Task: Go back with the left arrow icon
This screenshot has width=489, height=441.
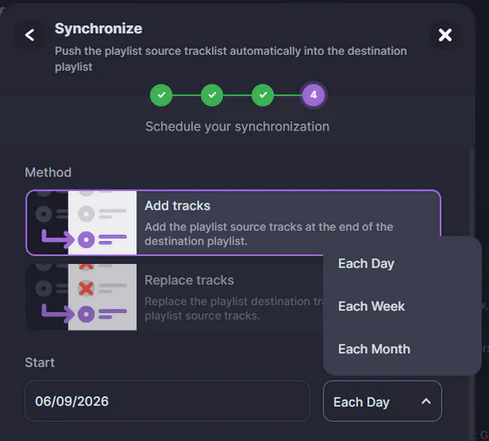Action: tap(30, 35)
